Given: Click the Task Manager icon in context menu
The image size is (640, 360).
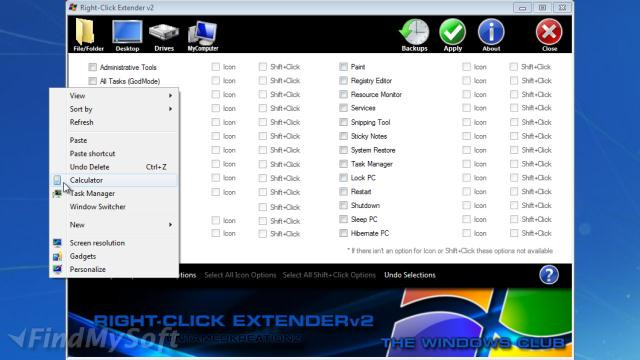Looking at the screenshot, I should click(57, 193).
